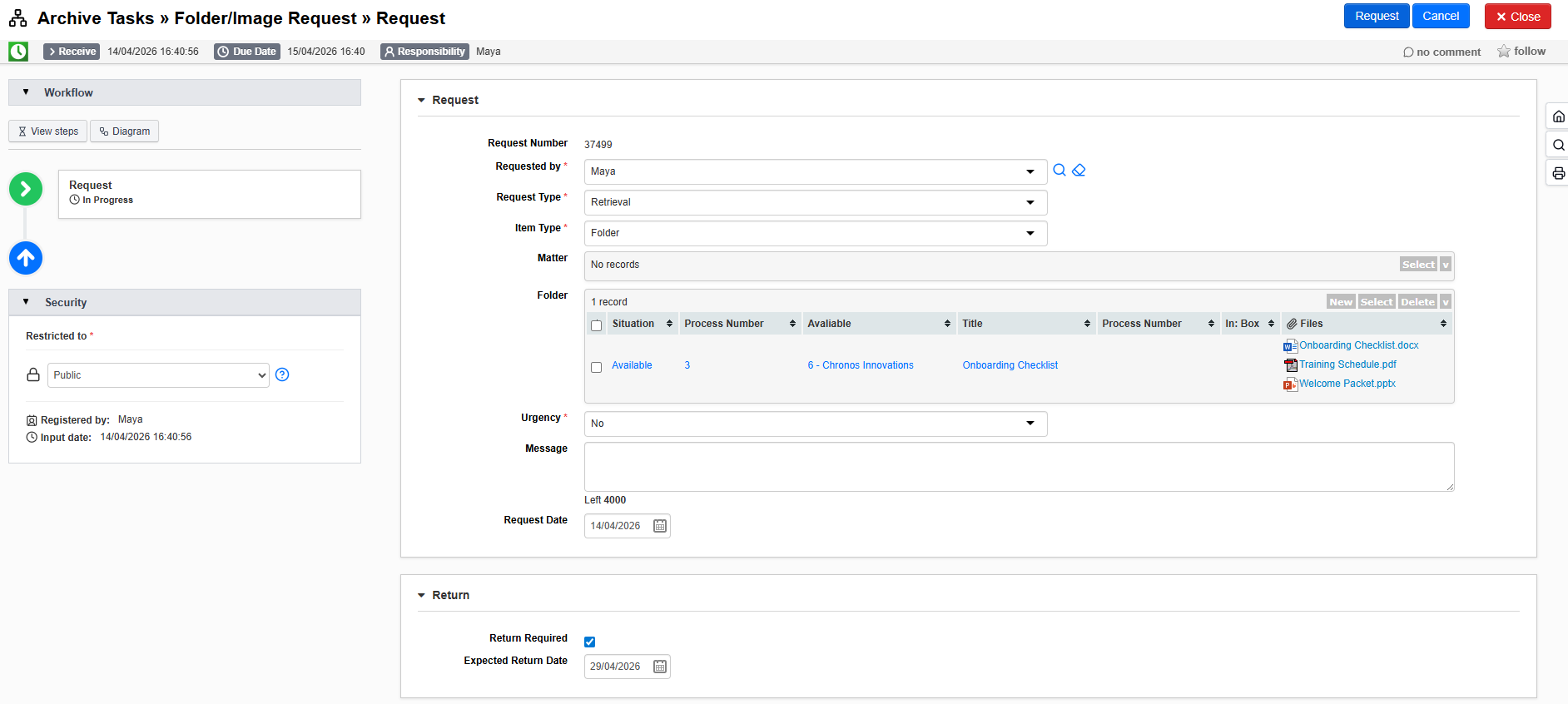Click the blue up-arrow workflow icon
Image resolution: width=1568 pixels, height=704 pixels.
[x=26, y=258]
